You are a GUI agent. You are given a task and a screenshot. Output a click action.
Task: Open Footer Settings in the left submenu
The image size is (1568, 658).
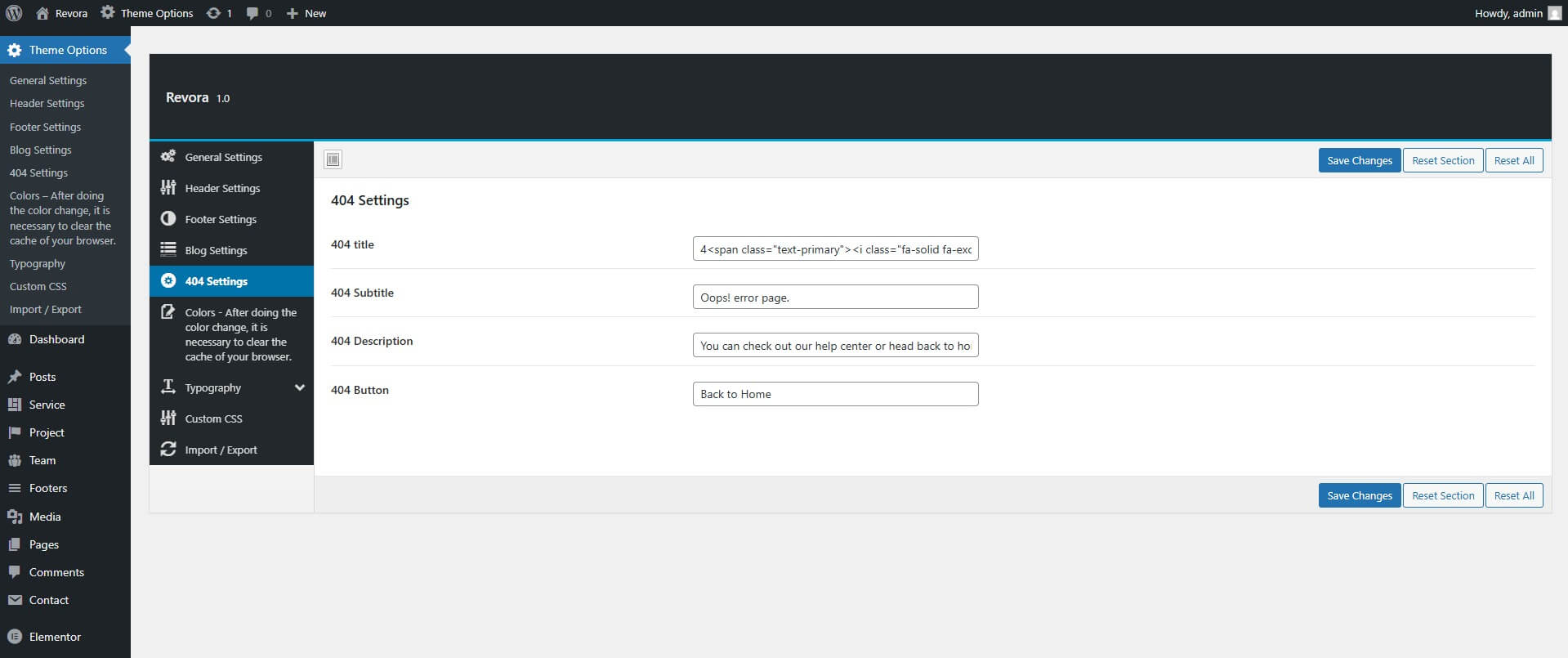pos(46,127)
